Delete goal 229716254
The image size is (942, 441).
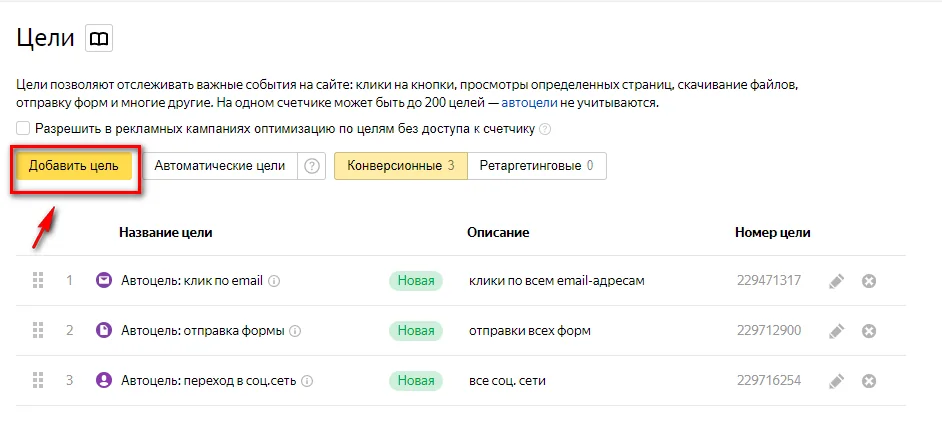(869, 381)
